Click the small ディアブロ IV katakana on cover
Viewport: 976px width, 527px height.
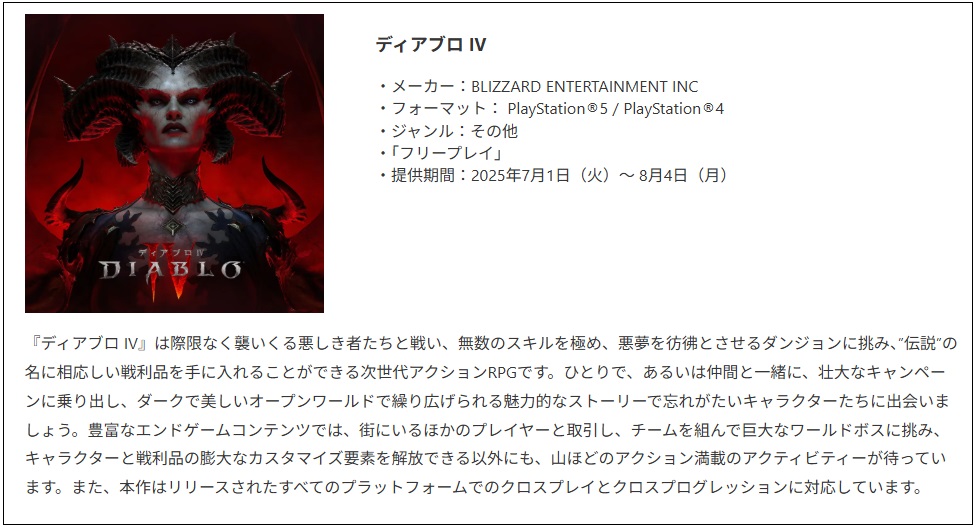coord(171,253)
